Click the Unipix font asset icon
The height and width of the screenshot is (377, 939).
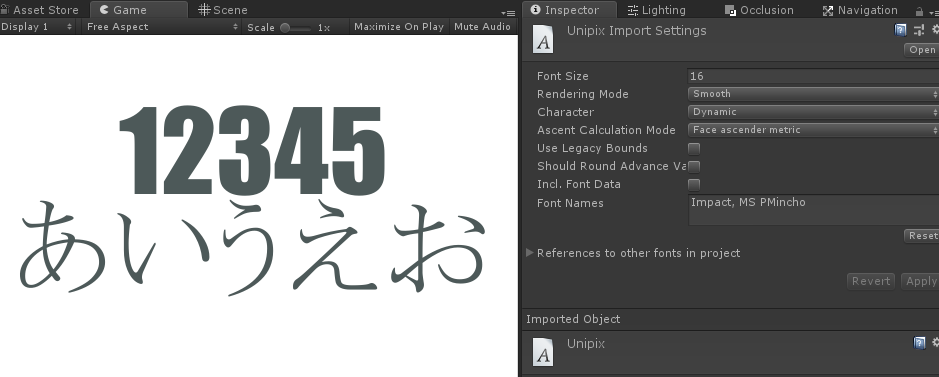(543, 39)
